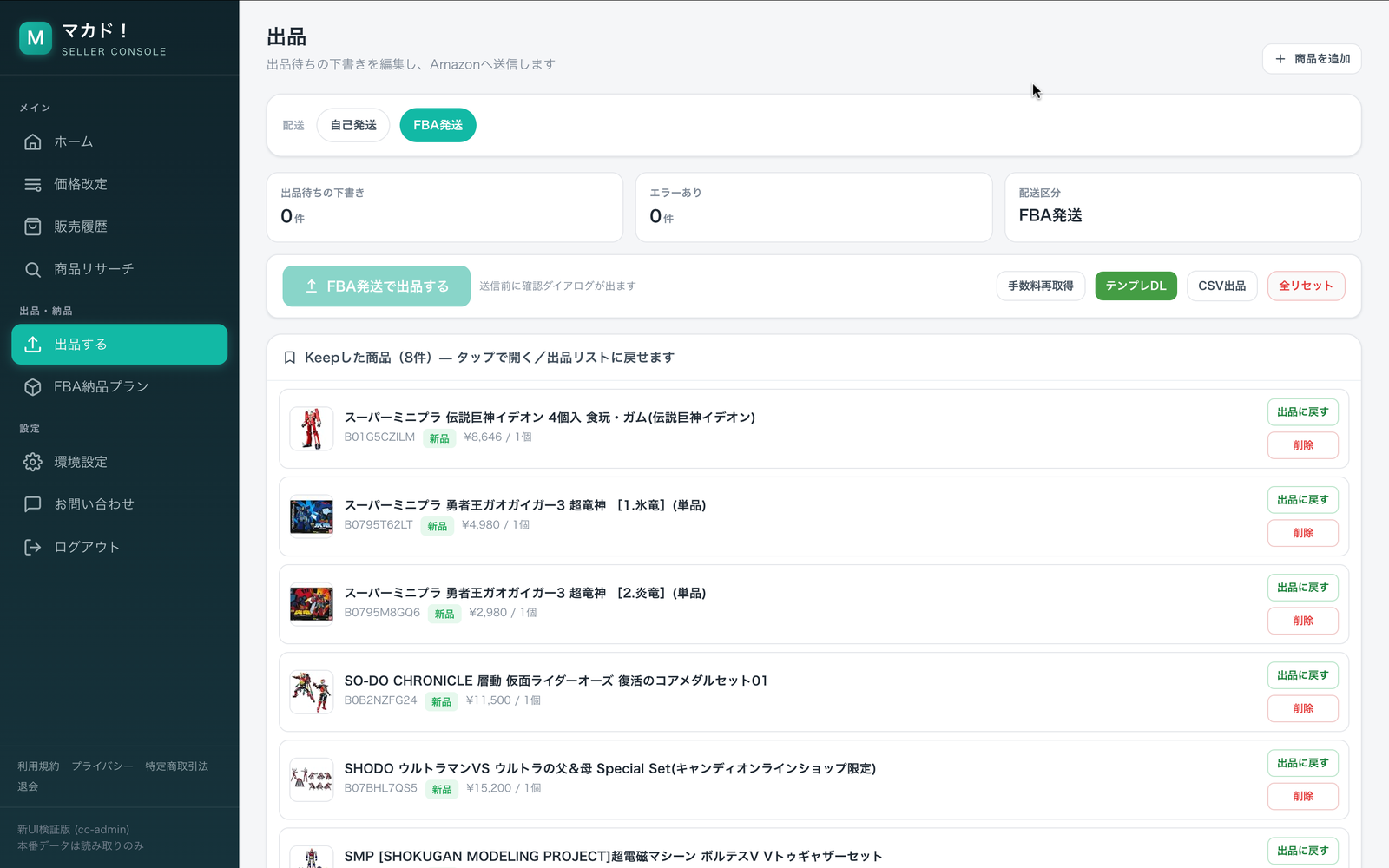
Task: Click the red 全リセット button
Action: [1306, 286]
